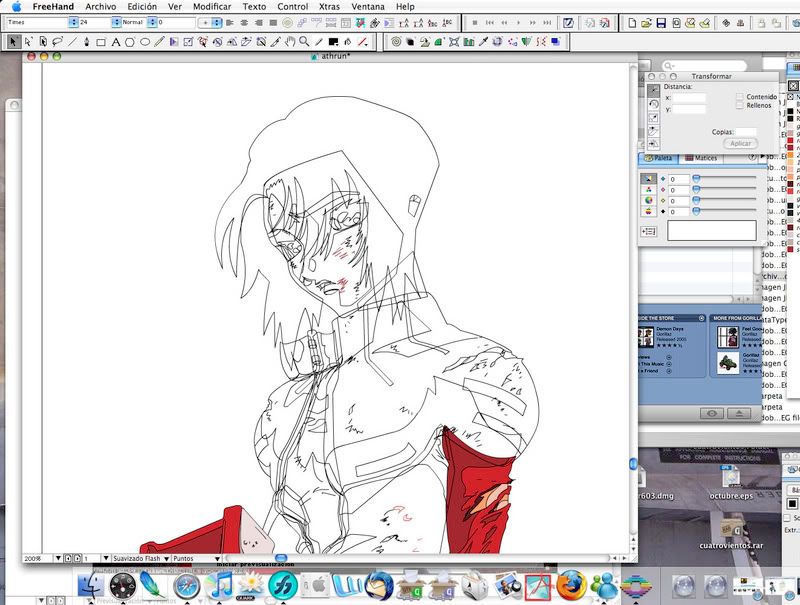Open the Puntos units dropdown
The image size is (800, 605).
(x=217, y=559)
